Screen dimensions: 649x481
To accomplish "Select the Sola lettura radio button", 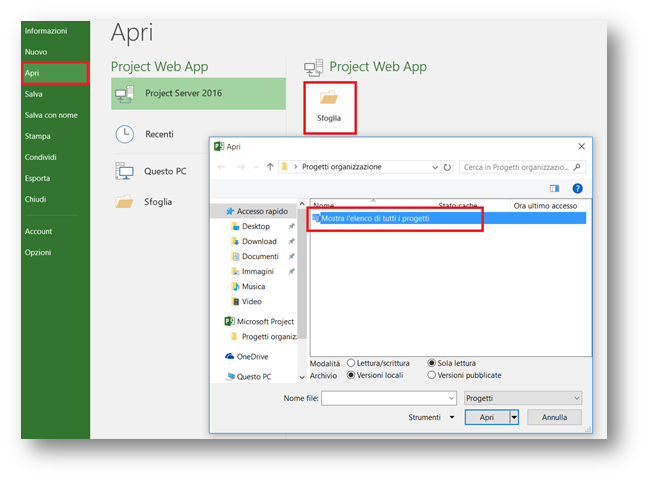I will (432, 363).
